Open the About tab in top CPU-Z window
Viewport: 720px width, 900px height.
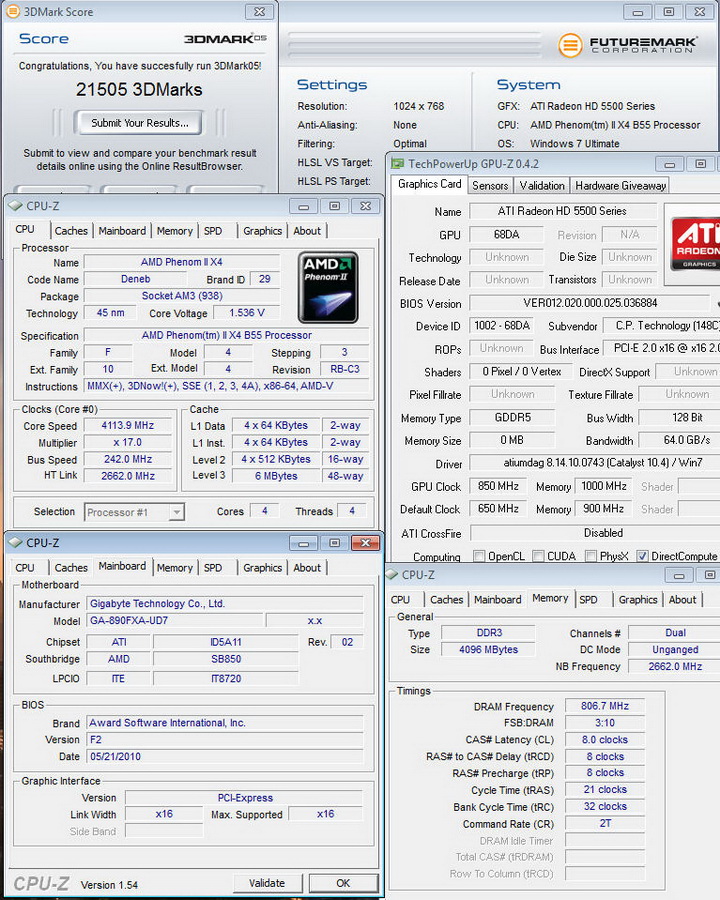tap(307, 231)
